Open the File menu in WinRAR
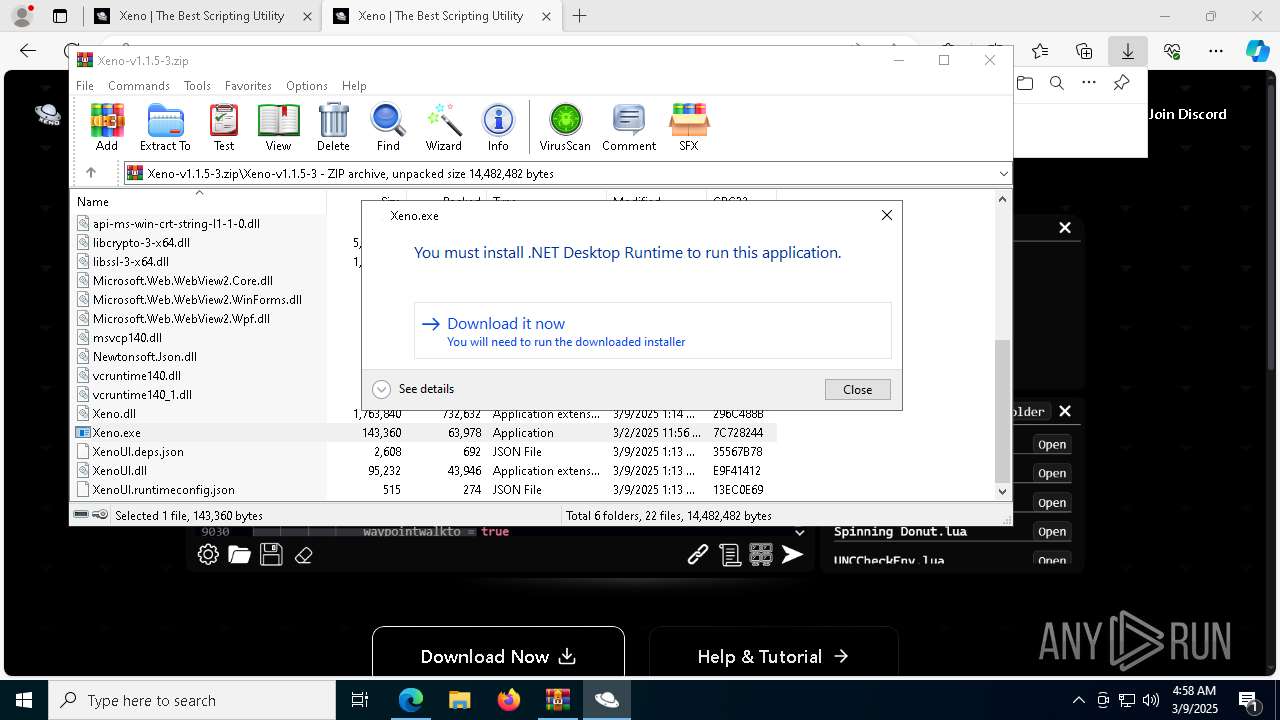 tap(85, 86)
